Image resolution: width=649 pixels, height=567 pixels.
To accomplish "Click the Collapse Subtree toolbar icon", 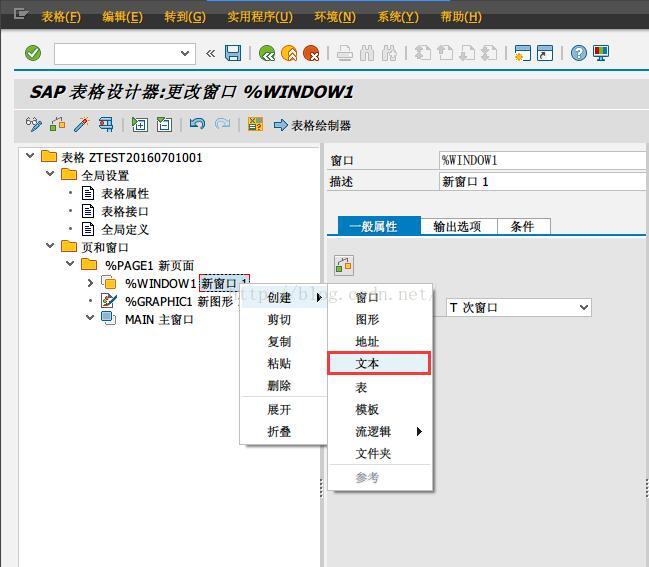I will [x=164, y=124].
